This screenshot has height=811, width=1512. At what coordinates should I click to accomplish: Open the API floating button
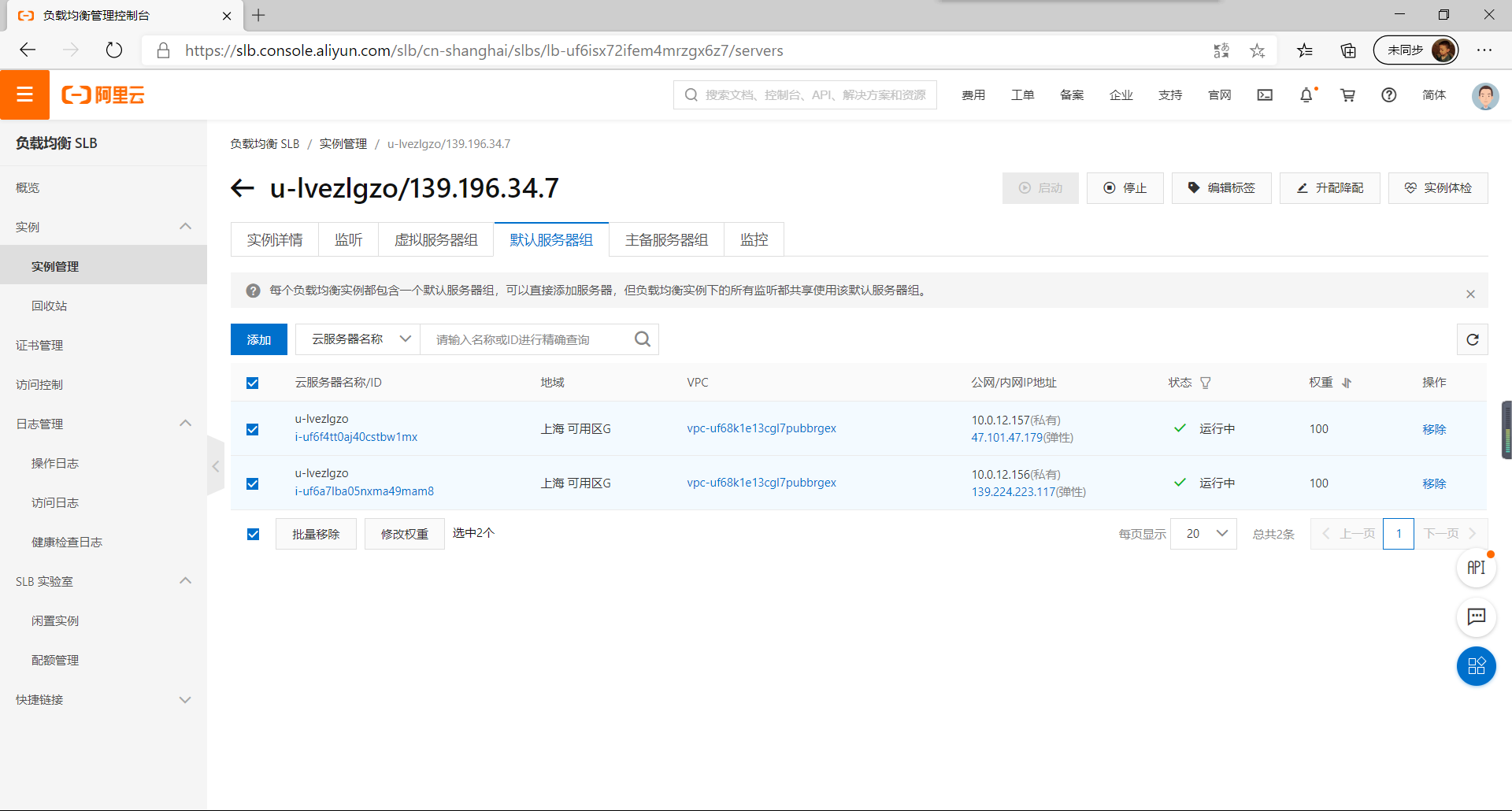click(x=1477, y=567)
